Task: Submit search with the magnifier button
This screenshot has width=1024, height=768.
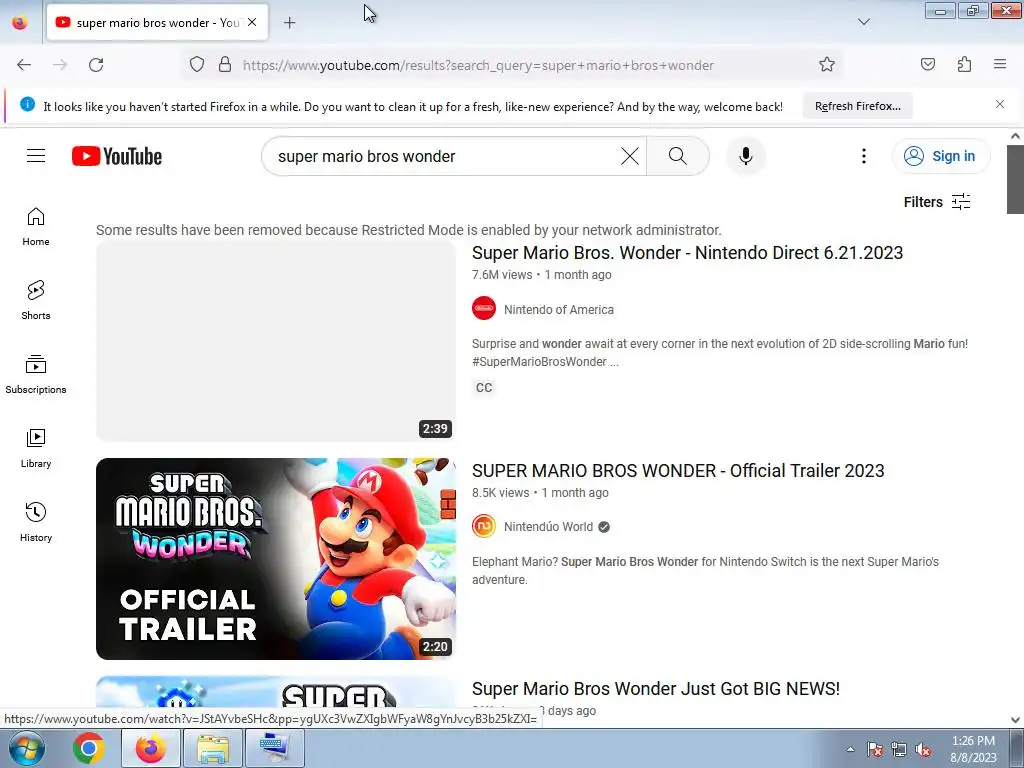Action: (677, 156)
